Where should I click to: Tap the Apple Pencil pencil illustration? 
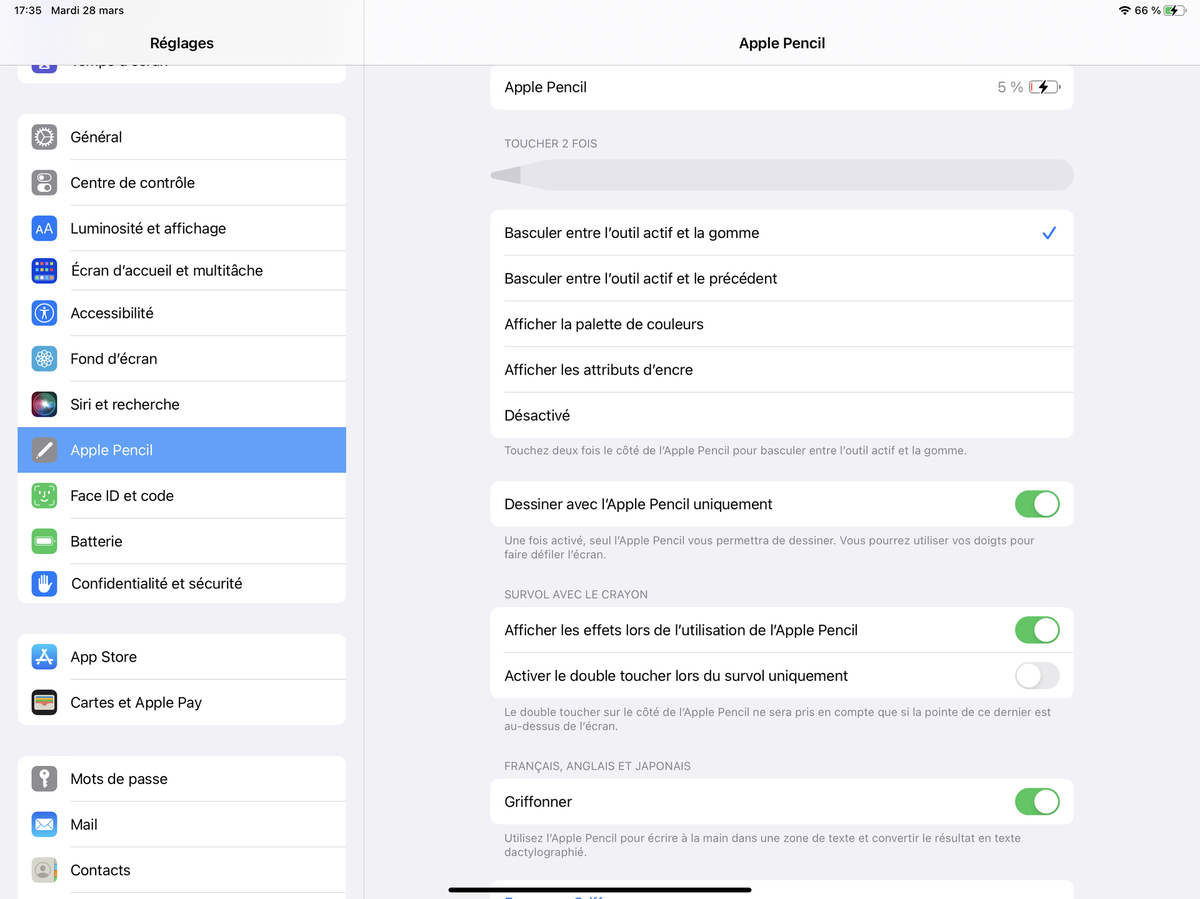(782, 175)
